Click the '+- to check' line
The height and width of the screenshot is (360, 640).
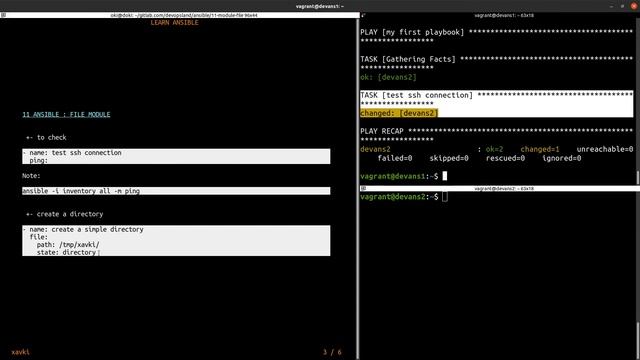click(x=46, y=138)
